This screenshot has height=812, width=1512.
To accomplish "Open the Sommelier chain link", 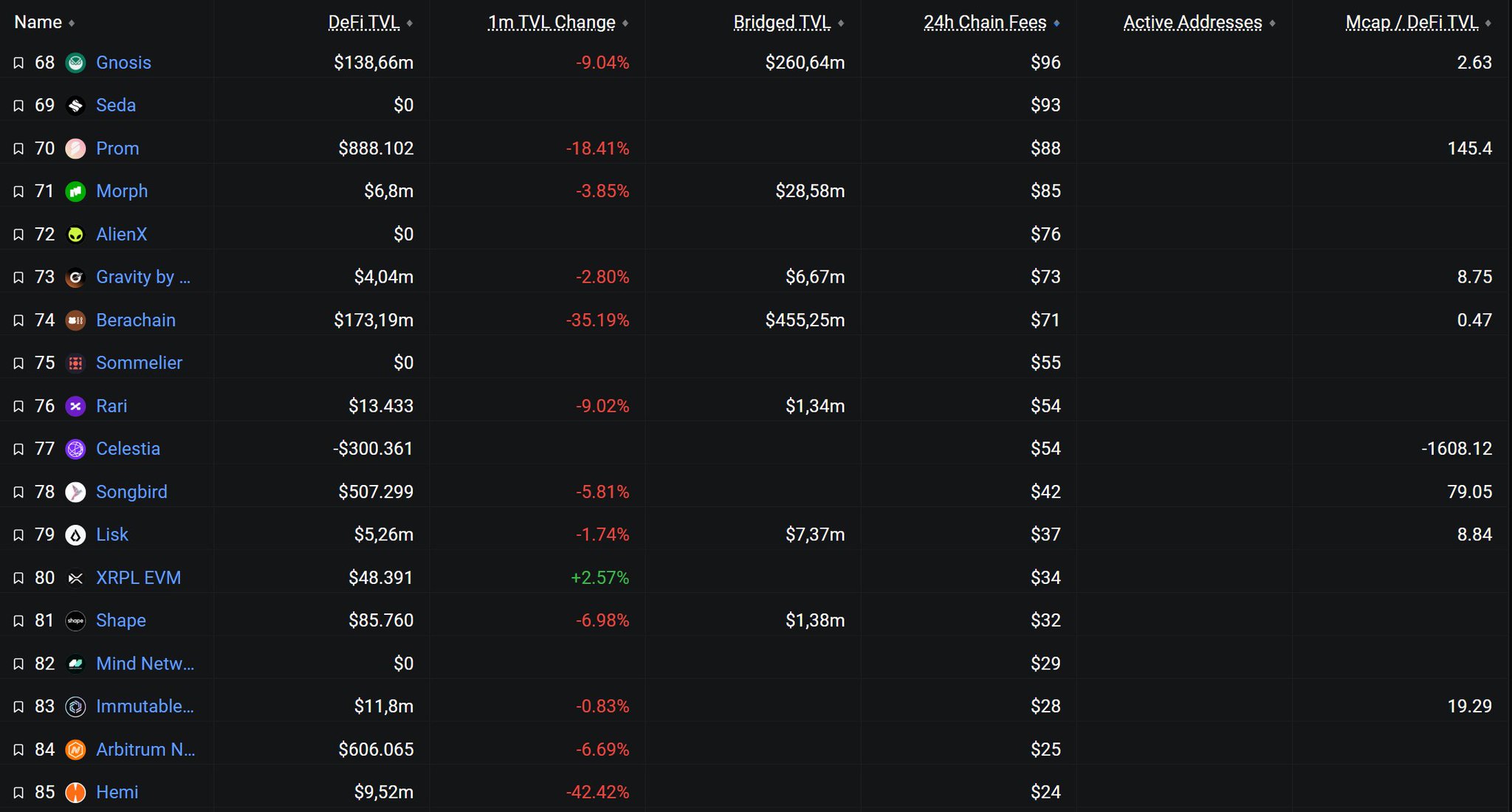I will [139, 362].
